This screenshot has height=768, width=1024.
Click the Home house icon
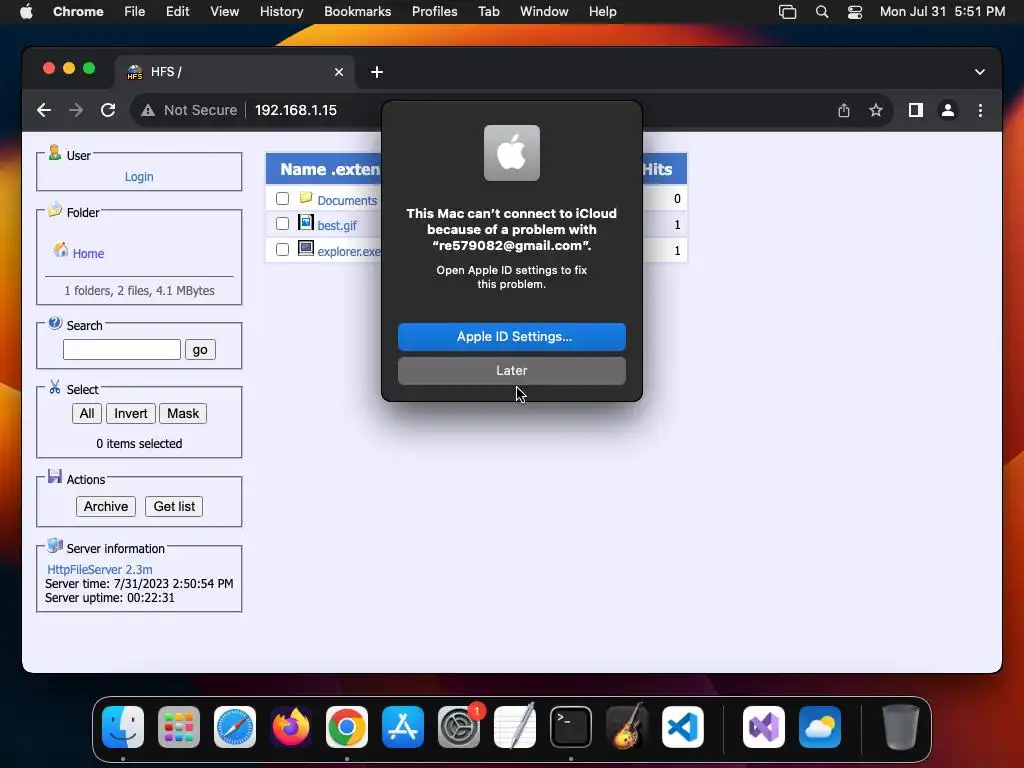(61, 250)
